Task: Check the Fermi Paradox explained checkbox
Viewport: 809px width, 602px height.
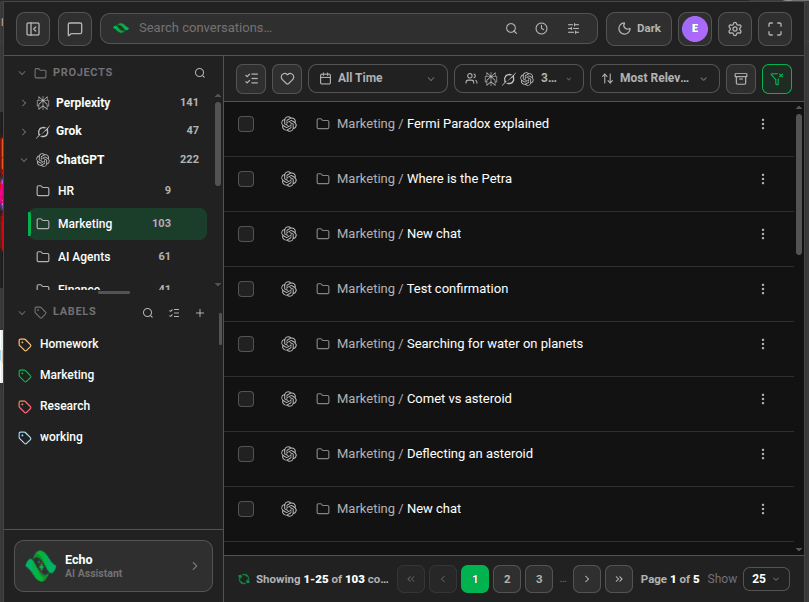Action: pos(246,124)
